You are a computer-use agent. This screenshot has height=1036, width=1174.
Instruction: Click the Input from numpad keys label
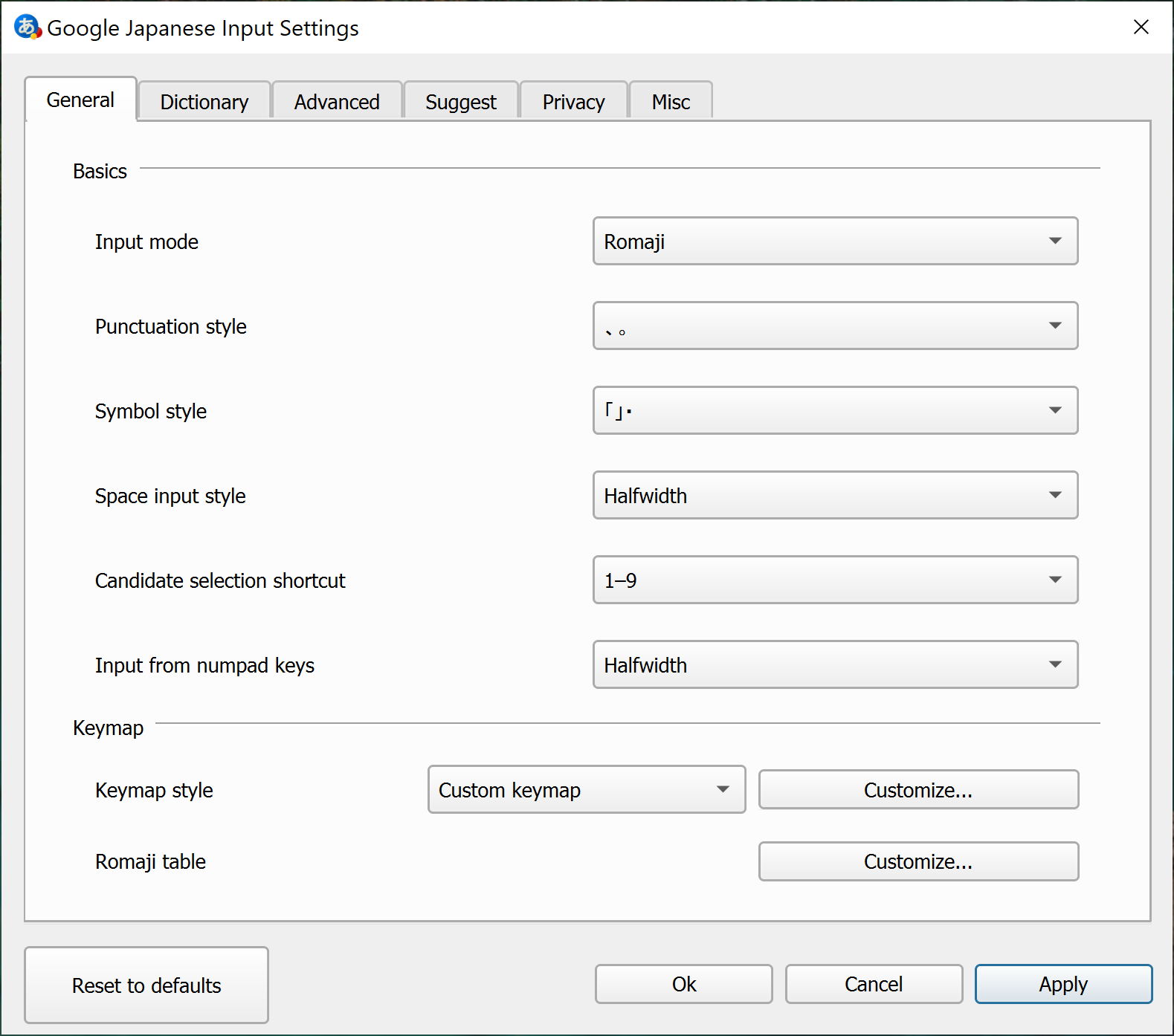click(x=204, y=666)
